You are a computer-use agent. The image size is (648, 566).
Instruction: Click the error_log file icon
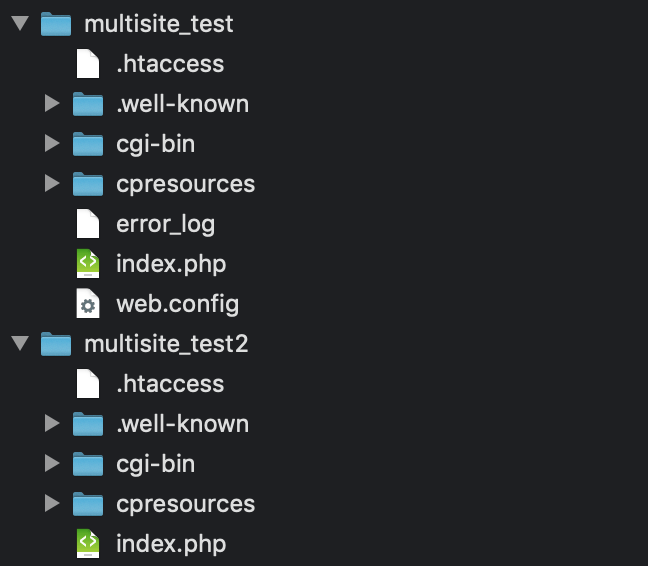coord(89,224)
